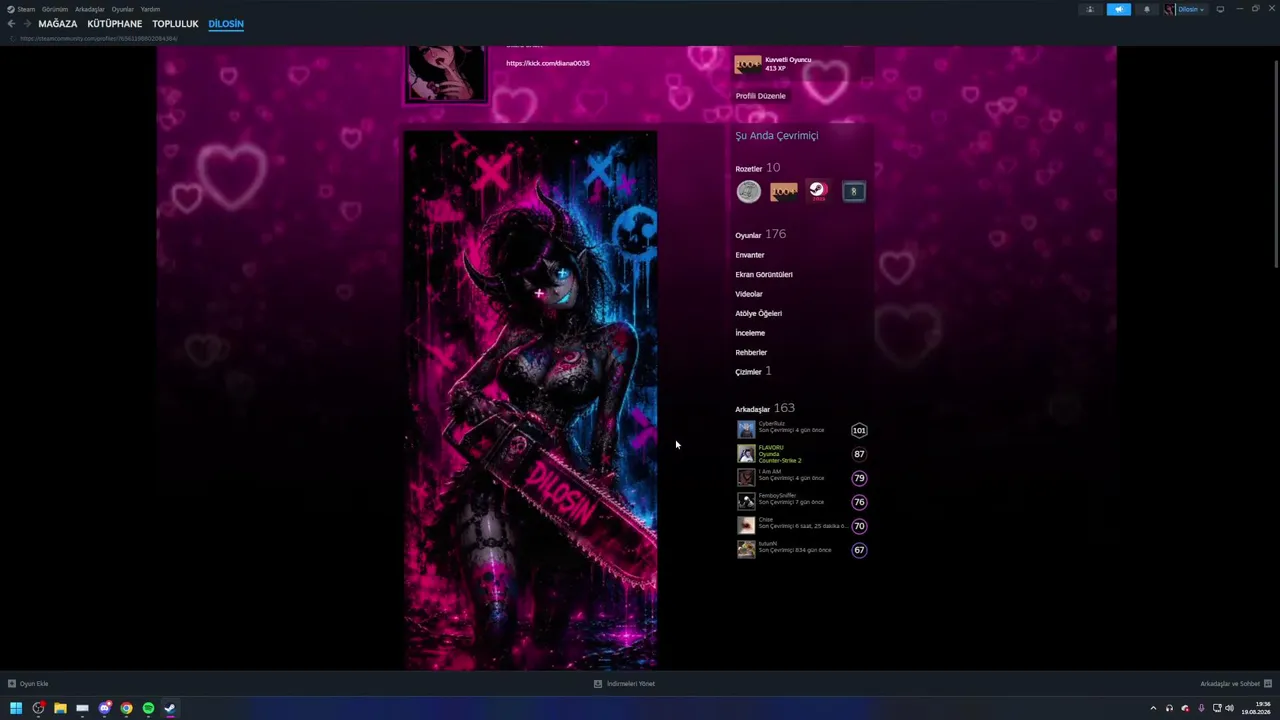Click the back navigation arrow
This screenshot has height=720, width=1280.
[x=11, y=24]
